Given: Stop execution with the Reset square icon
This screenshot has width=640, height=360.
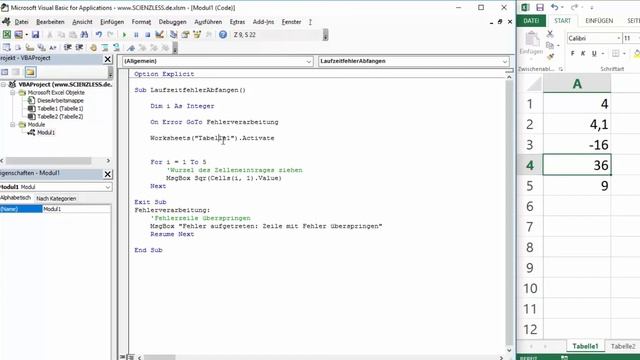Looking at the screenshot, I should pyautogui.click(x=148, y=35).
